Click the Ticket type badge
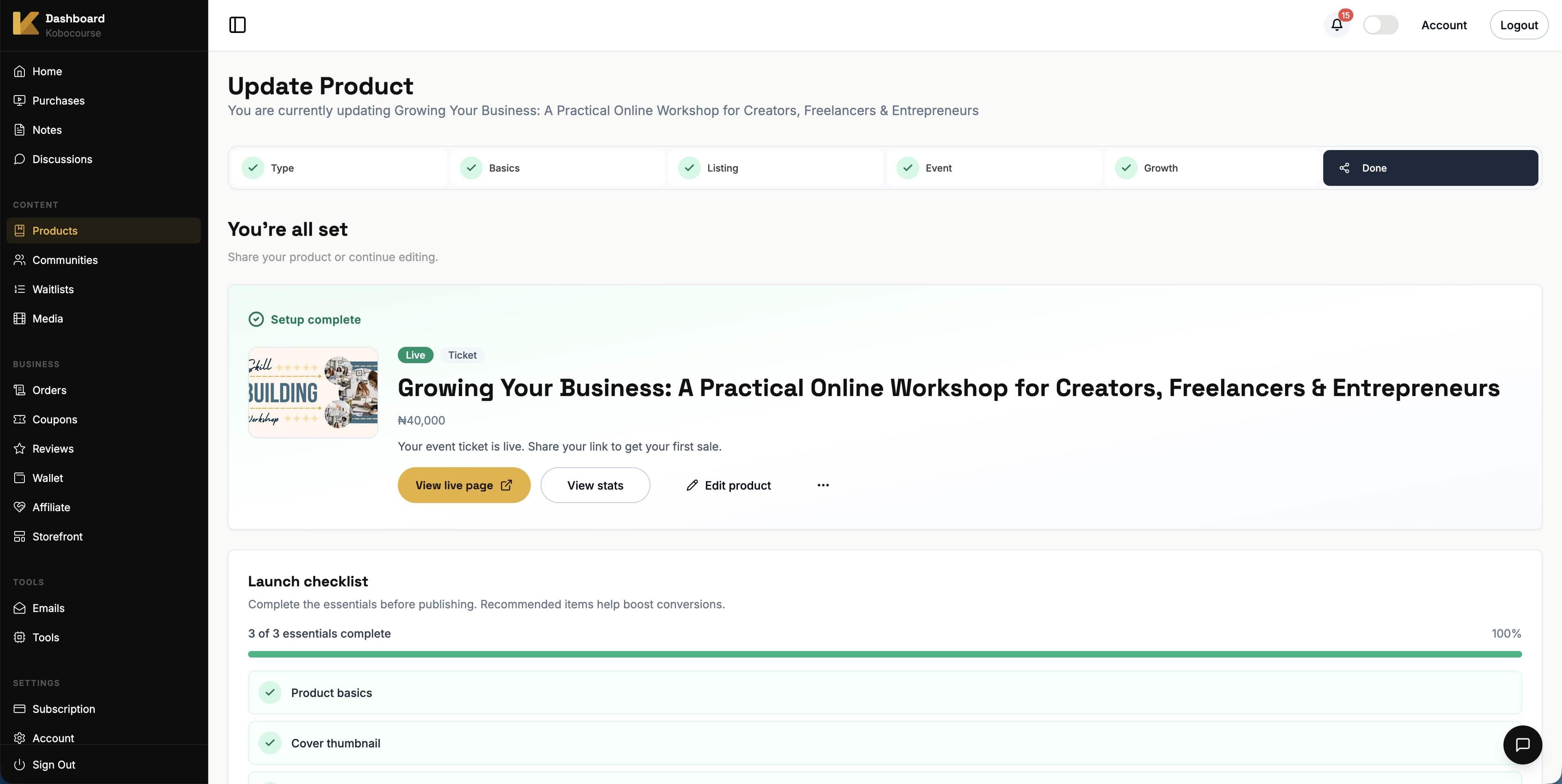The width and height of the screenshot is (1562, 784). coord(462,355)
